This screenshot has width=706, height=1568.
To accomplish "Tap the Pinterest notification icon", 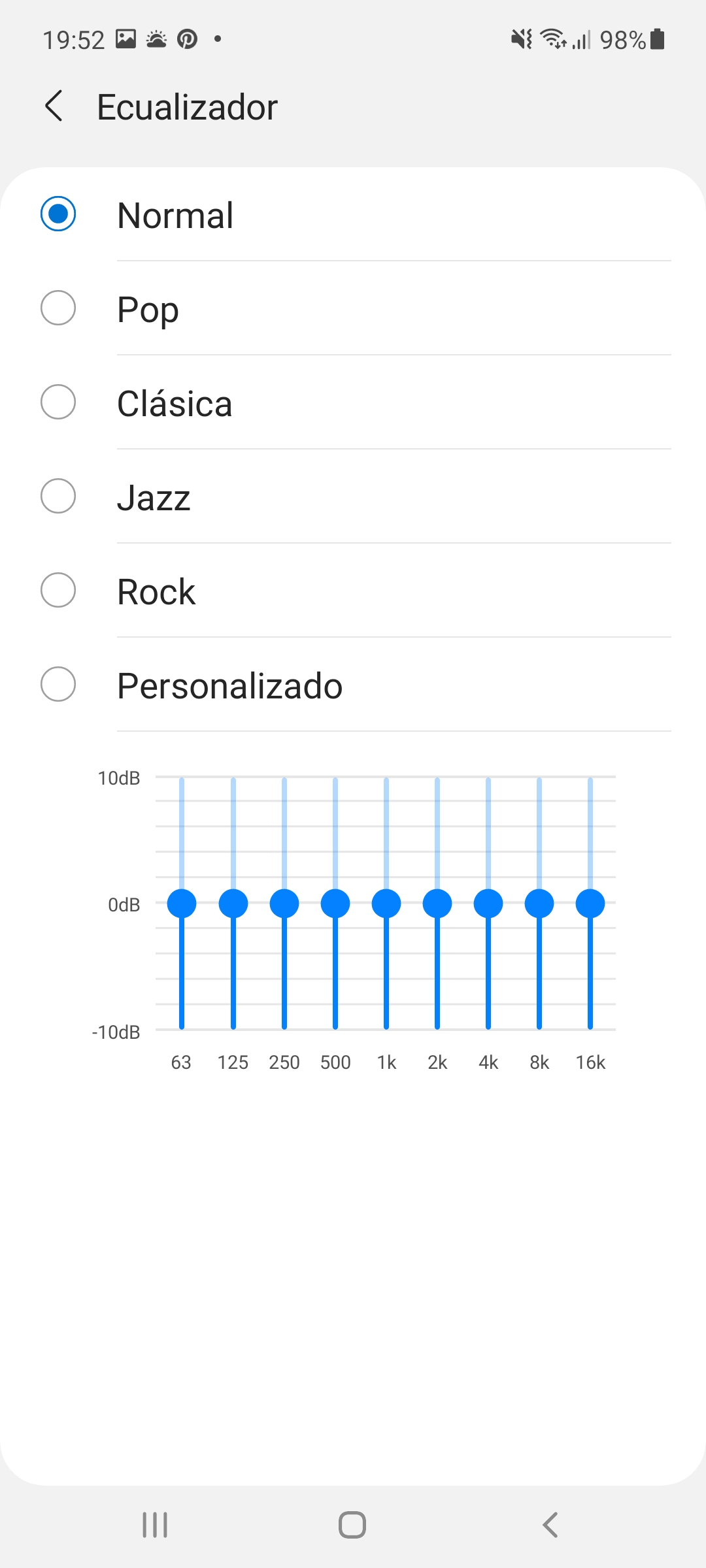I will click(x=188, y=39).
